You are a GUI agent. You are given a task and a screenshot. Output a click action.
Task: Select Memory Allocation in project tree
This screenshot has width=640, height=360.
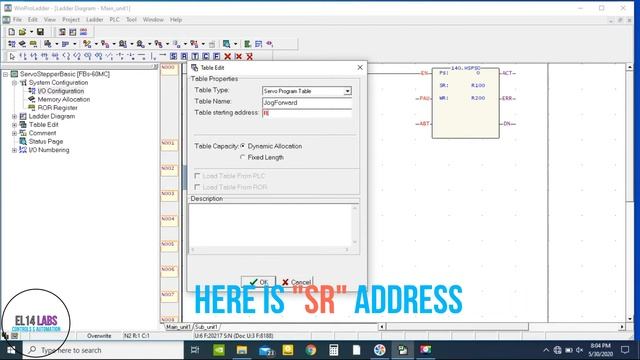64,99
